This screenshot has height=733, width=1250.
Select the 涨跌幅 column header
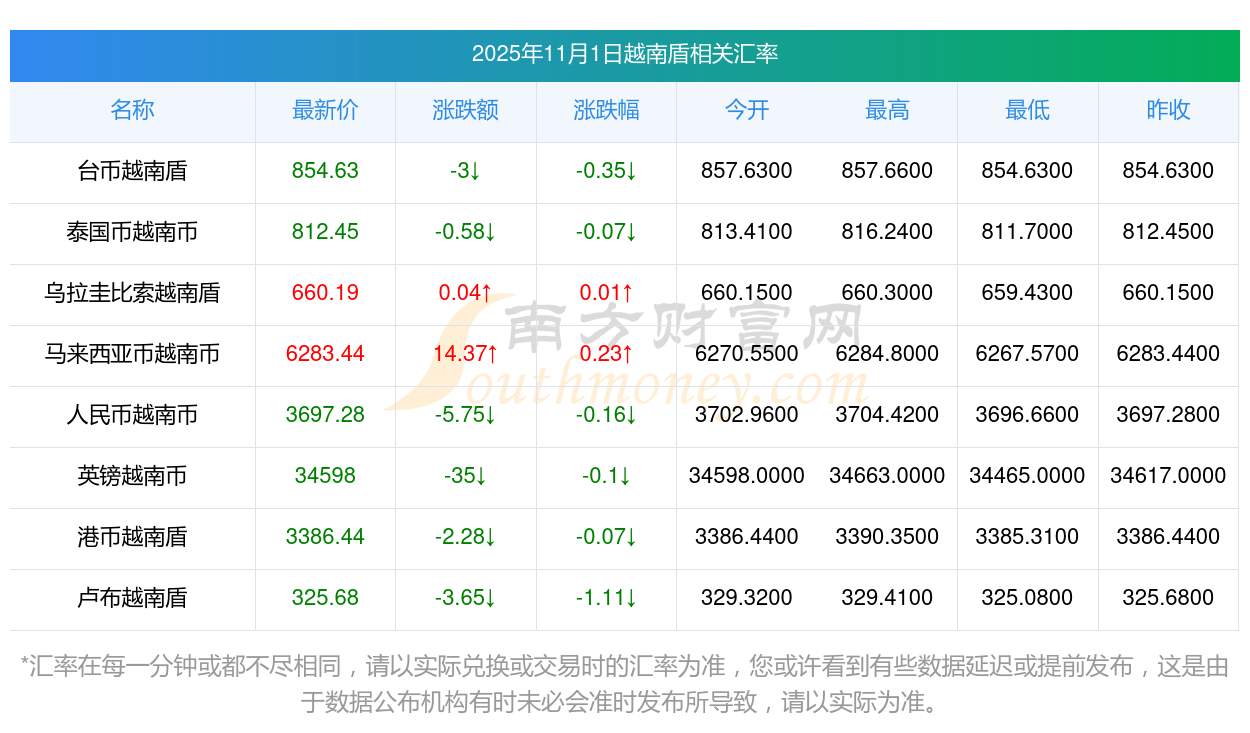point(606,110)
